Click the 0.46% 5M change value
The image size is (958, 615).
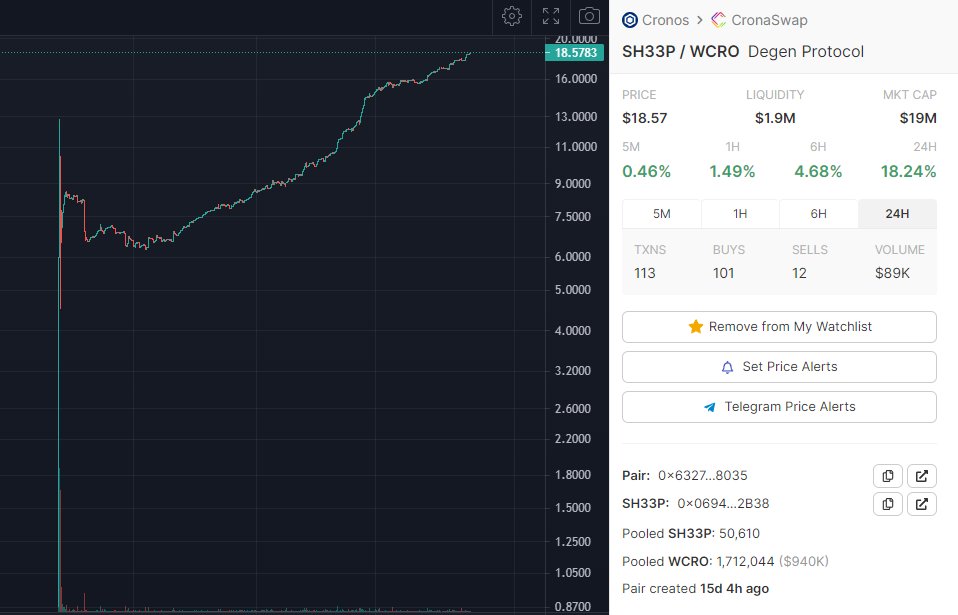tap(646, 172)
